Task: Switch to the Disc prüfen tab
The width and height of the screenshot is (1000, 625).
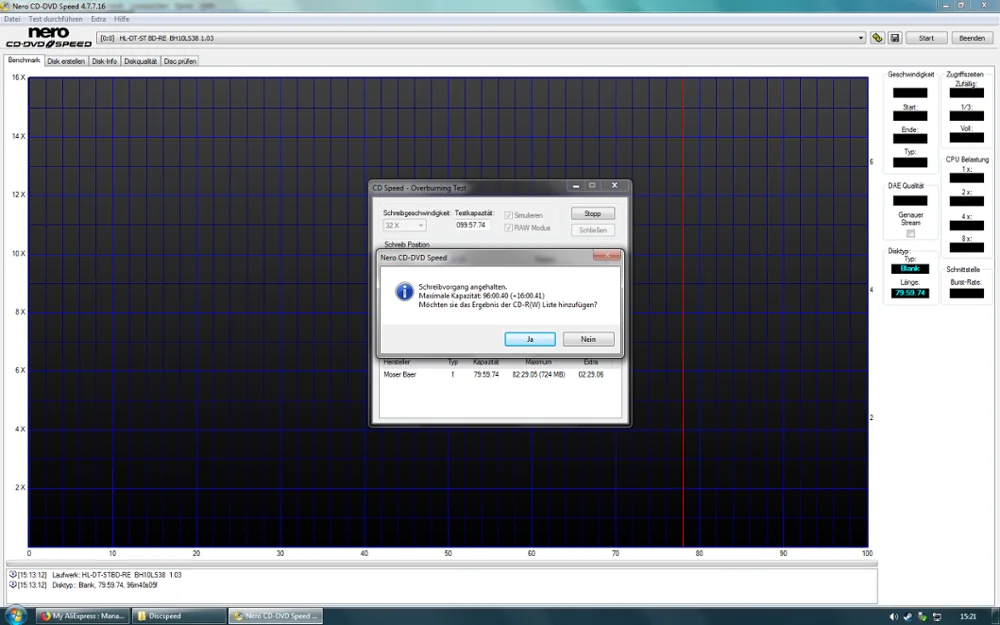Action: coord(180,61)
